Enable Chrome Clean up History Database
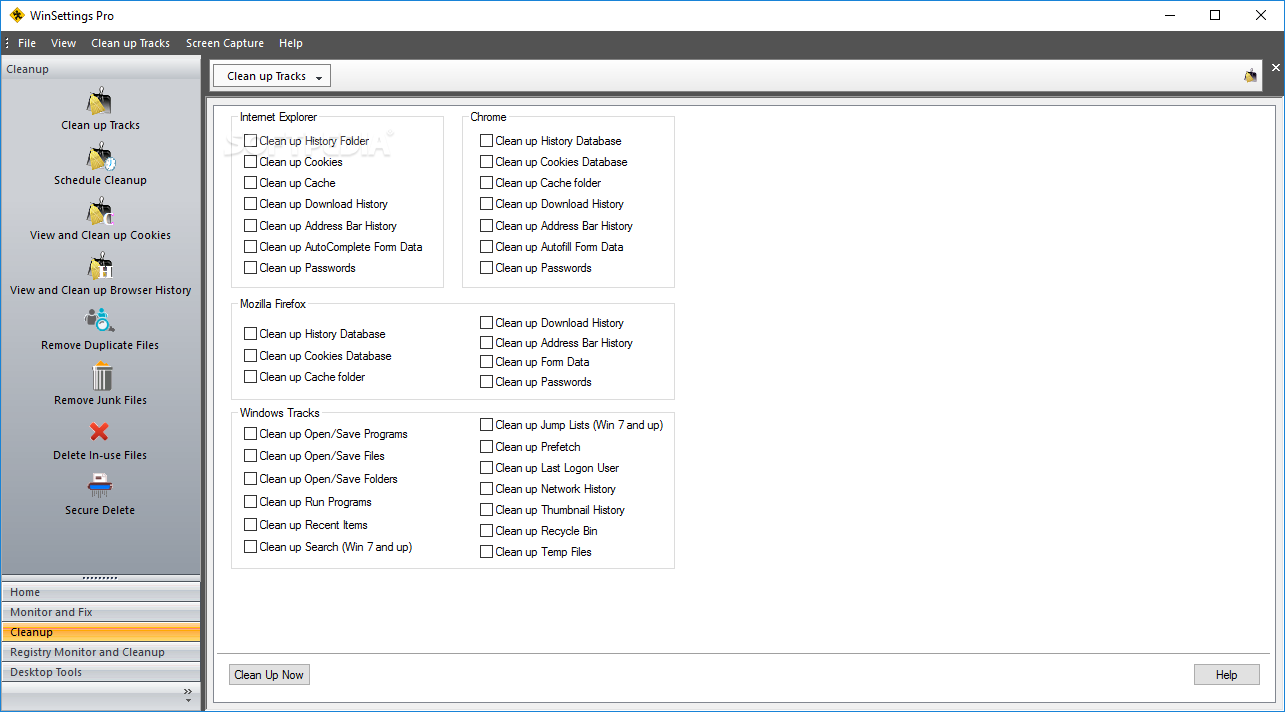1285x712 pixels. tap(486, 141)
